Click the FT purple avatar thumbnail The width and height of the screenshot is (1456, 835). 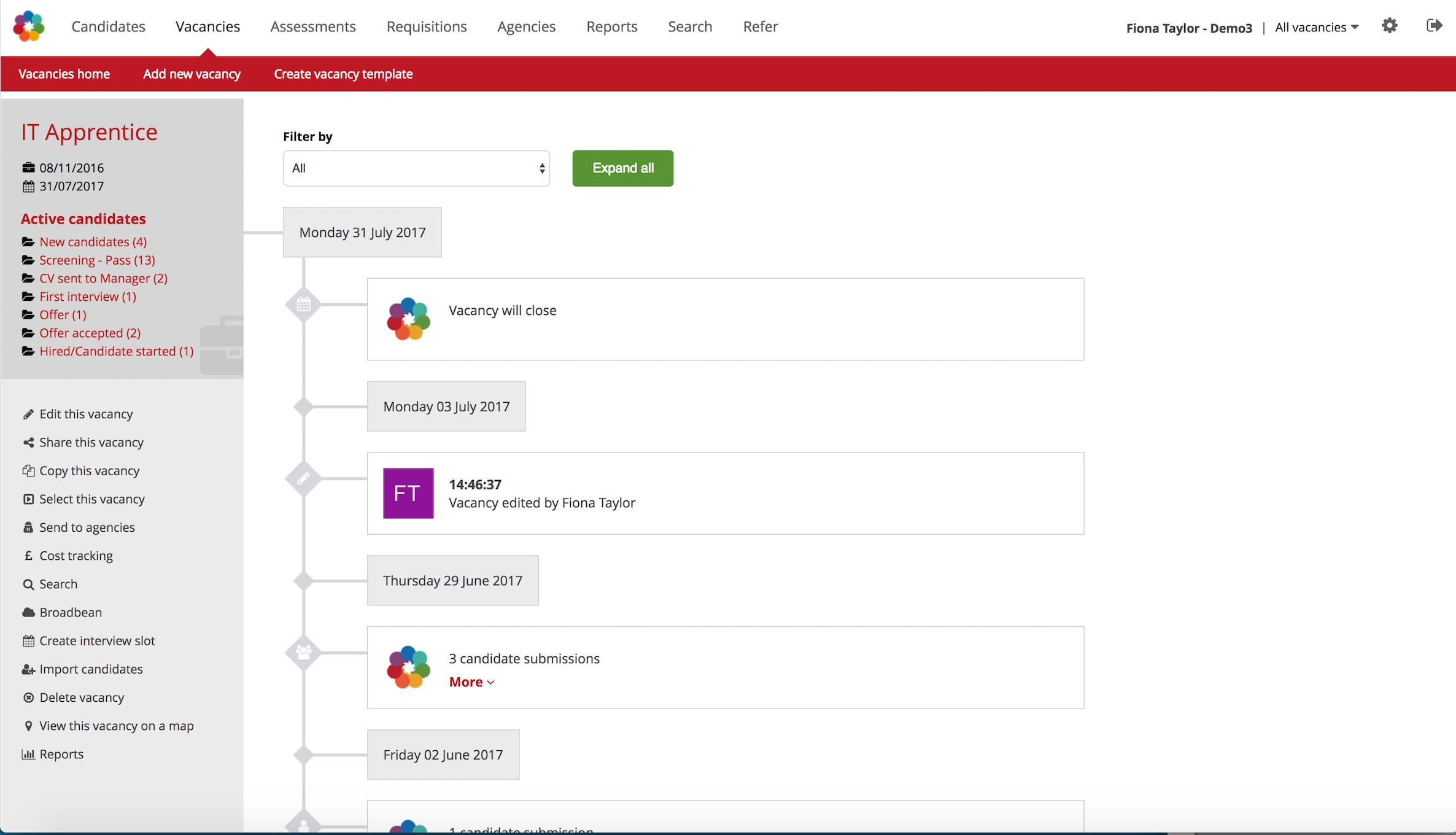pyautogui.click(x=408, y=493)
